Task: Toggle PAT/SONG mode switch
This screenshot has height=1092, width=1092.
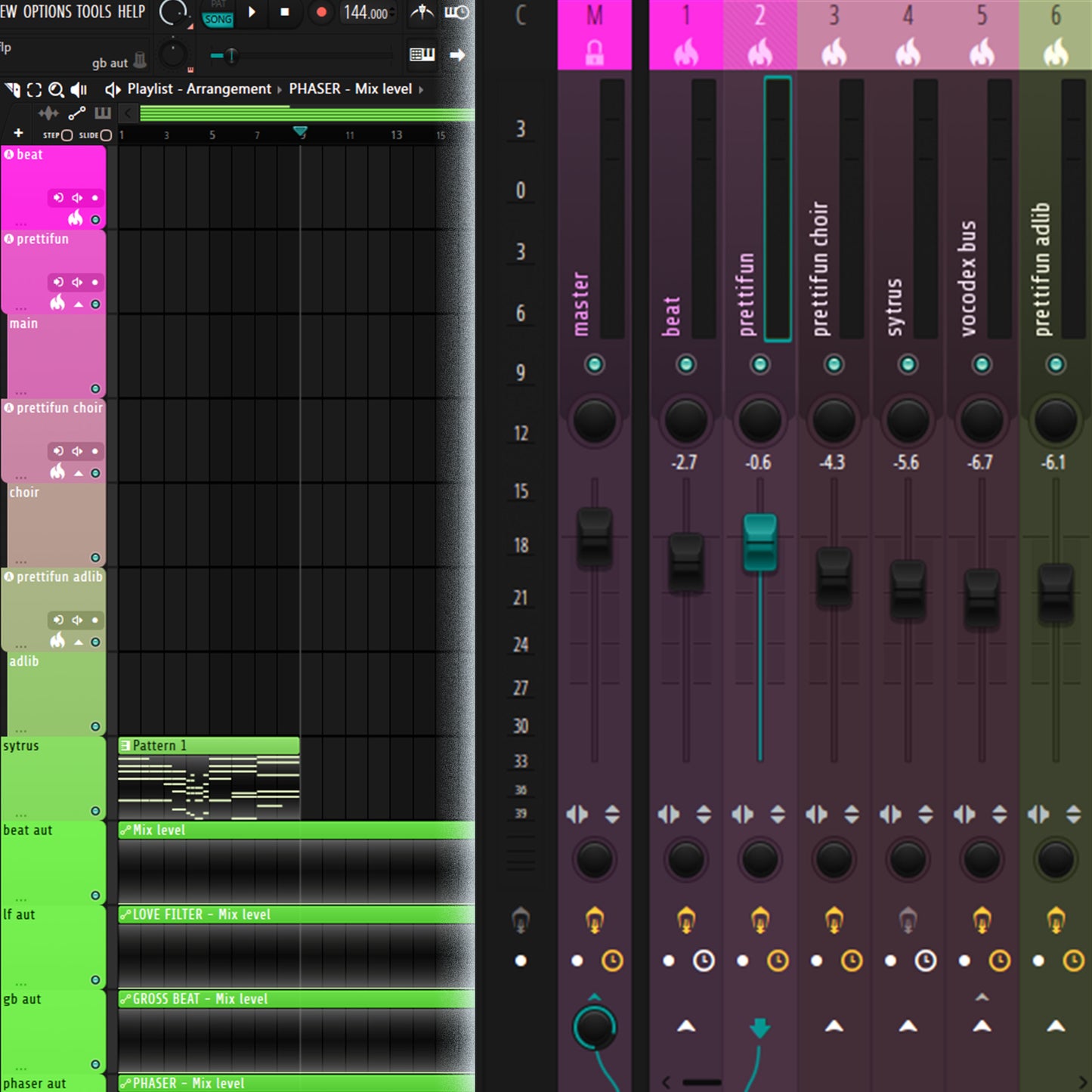Action: 218,14
